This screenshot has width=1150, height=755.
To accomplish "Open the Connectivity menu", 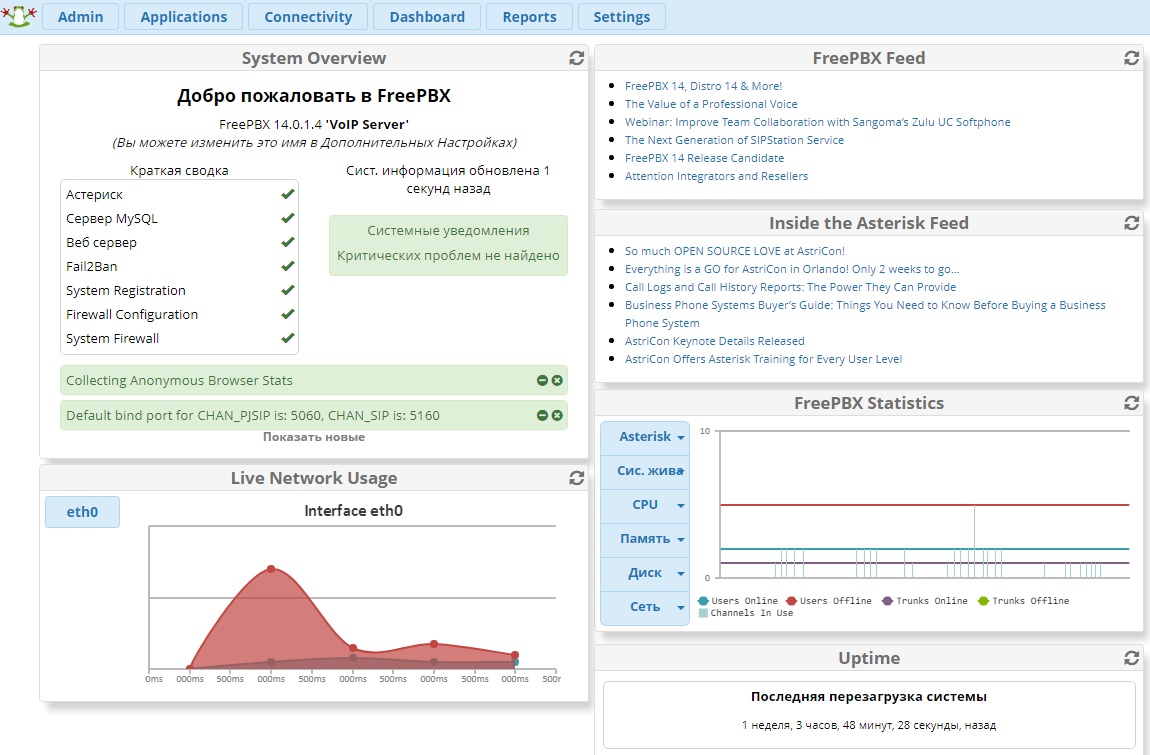I will (308, 17).
